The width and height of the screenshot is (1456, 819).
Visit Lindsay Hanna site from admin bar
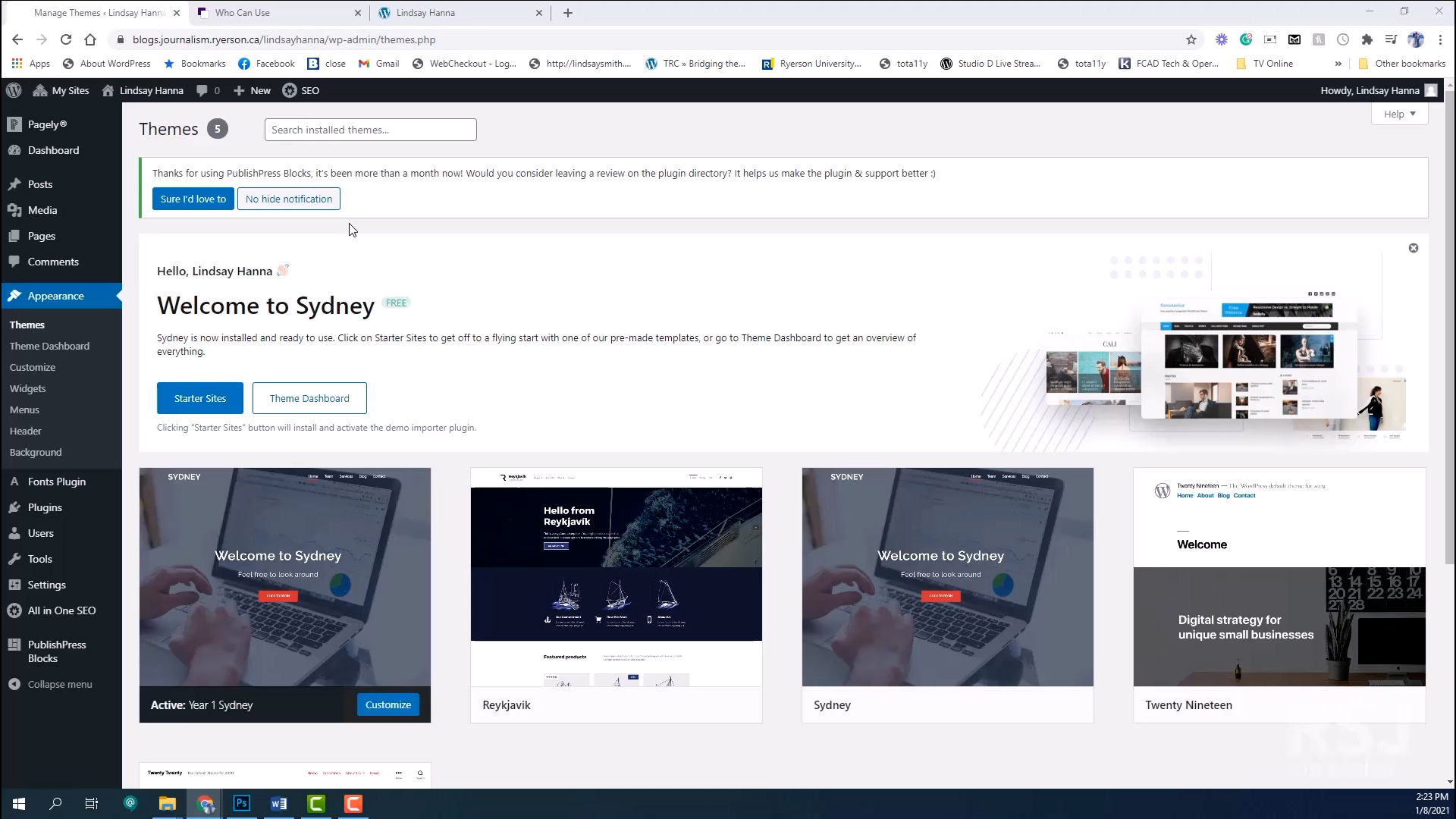(x=143, y=90)
